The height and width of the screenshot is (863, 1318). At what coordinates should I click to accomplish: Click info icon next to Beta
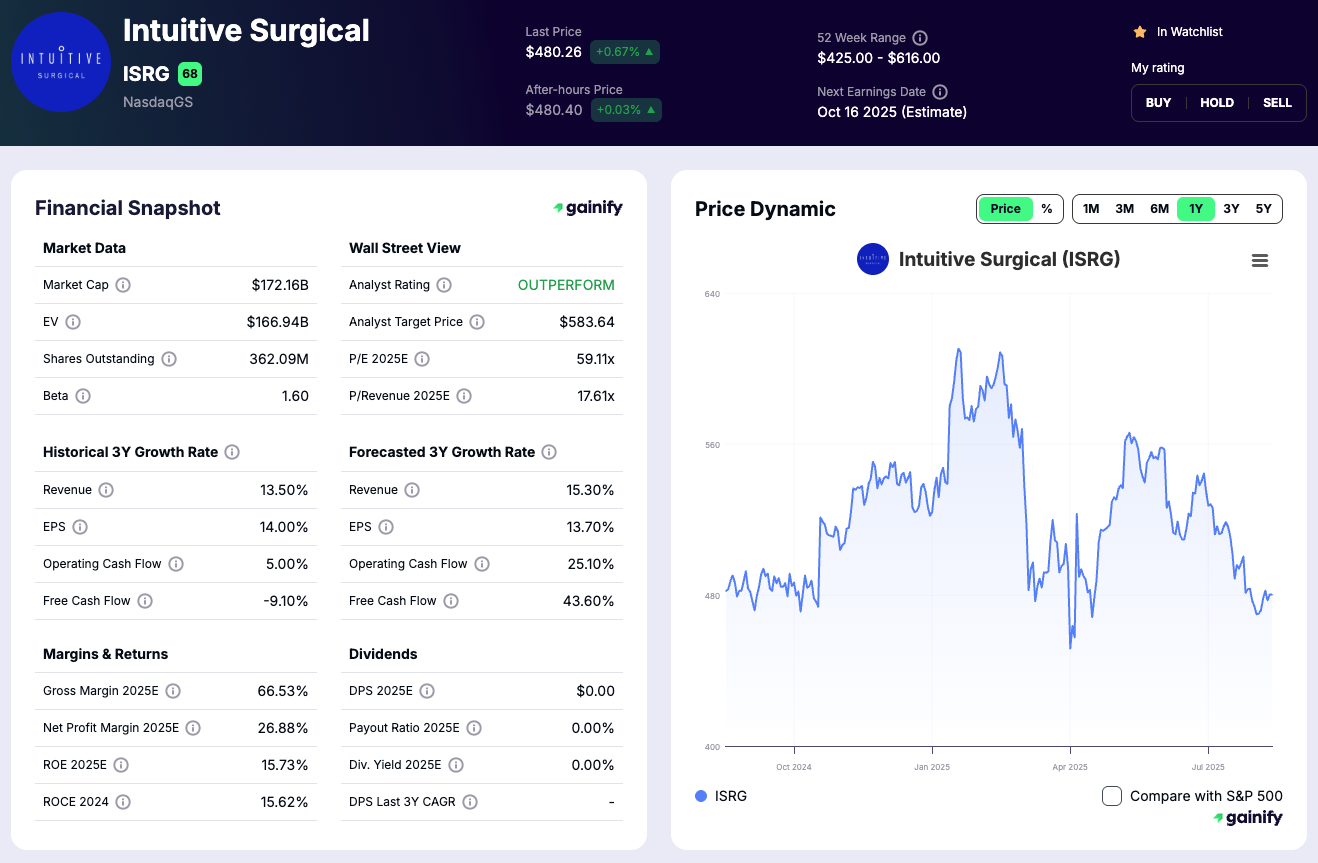(x=83, y=396)
